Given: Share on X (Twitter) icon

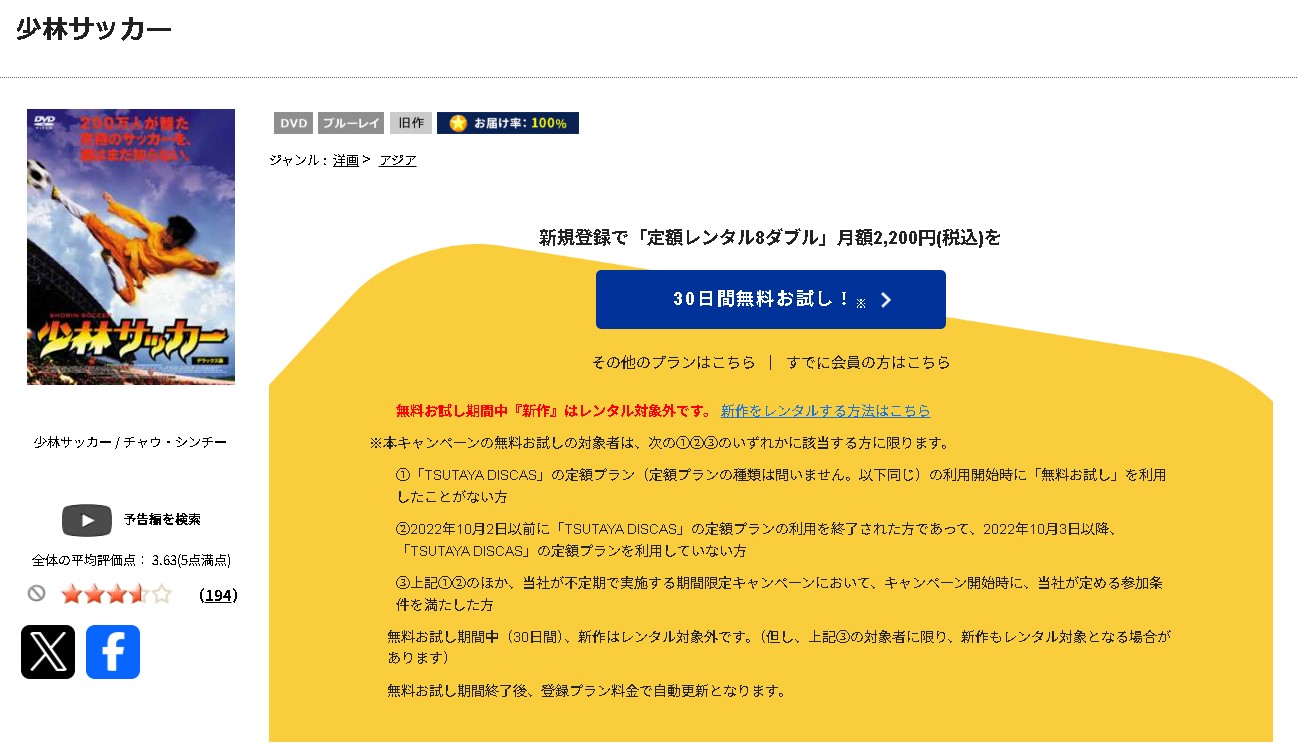Looking at the screenshot, I should [x=48, y=652].
